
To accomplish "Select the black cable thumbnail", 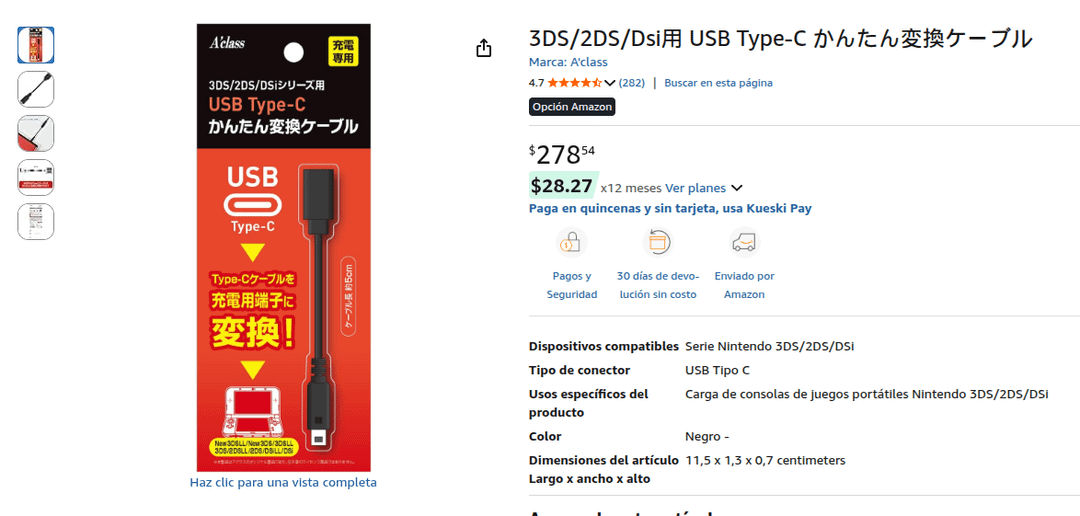I will tap(36, 90).
